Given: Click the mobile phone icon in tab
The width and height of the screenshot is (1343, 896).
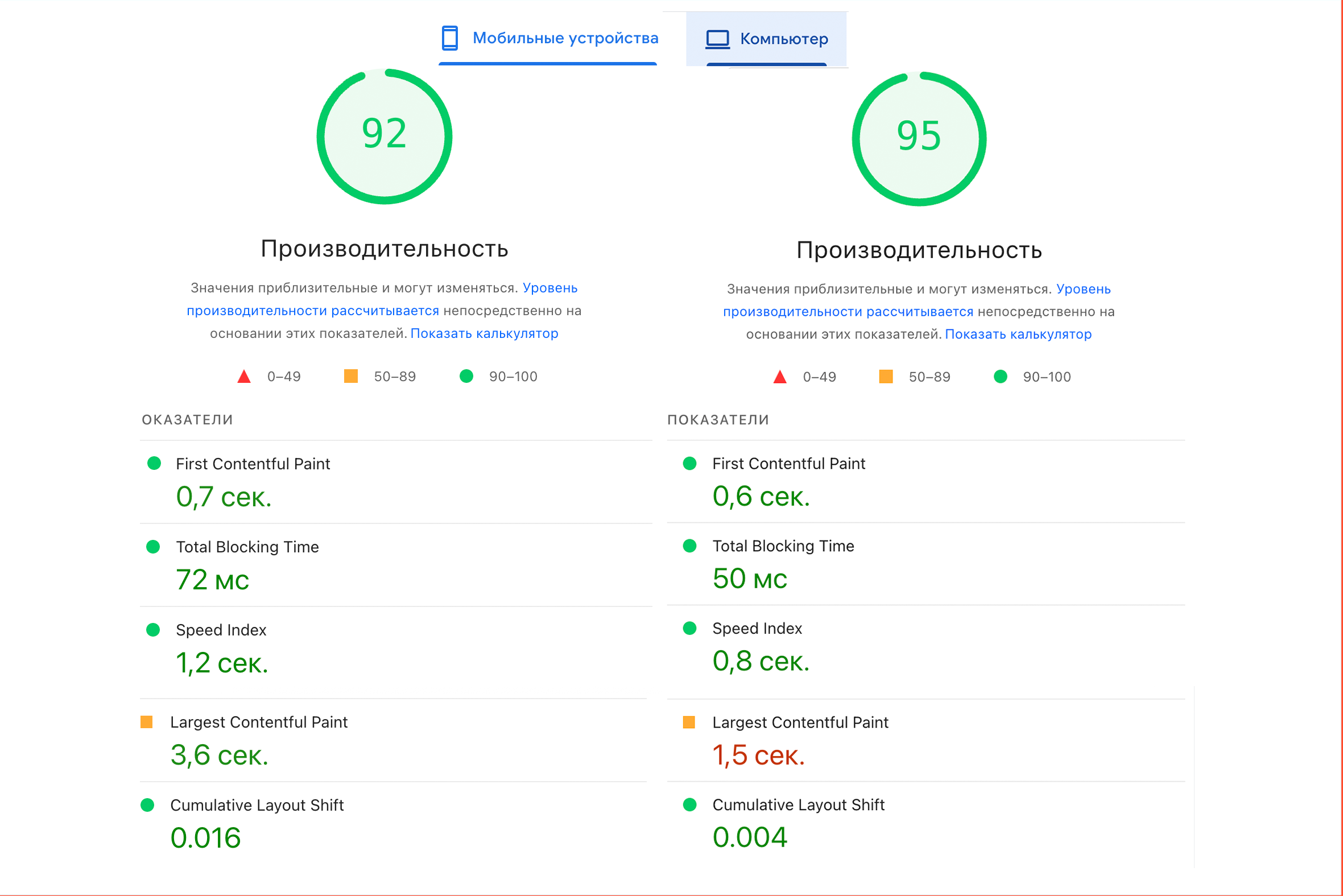Looking at the screenshot, I should [x=449, y=38].
